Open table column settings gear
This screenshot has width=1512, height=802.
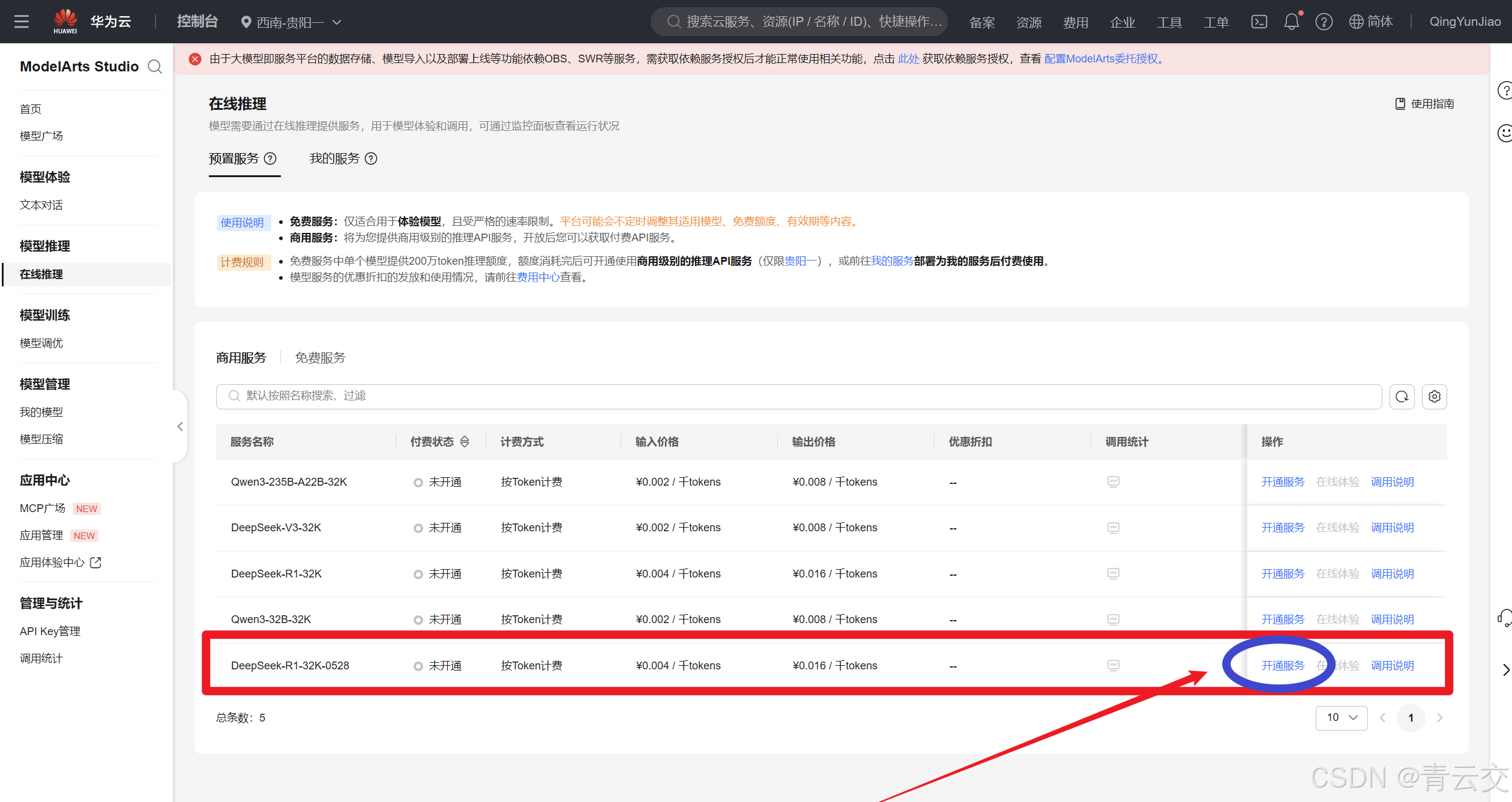click(1435, 397)
